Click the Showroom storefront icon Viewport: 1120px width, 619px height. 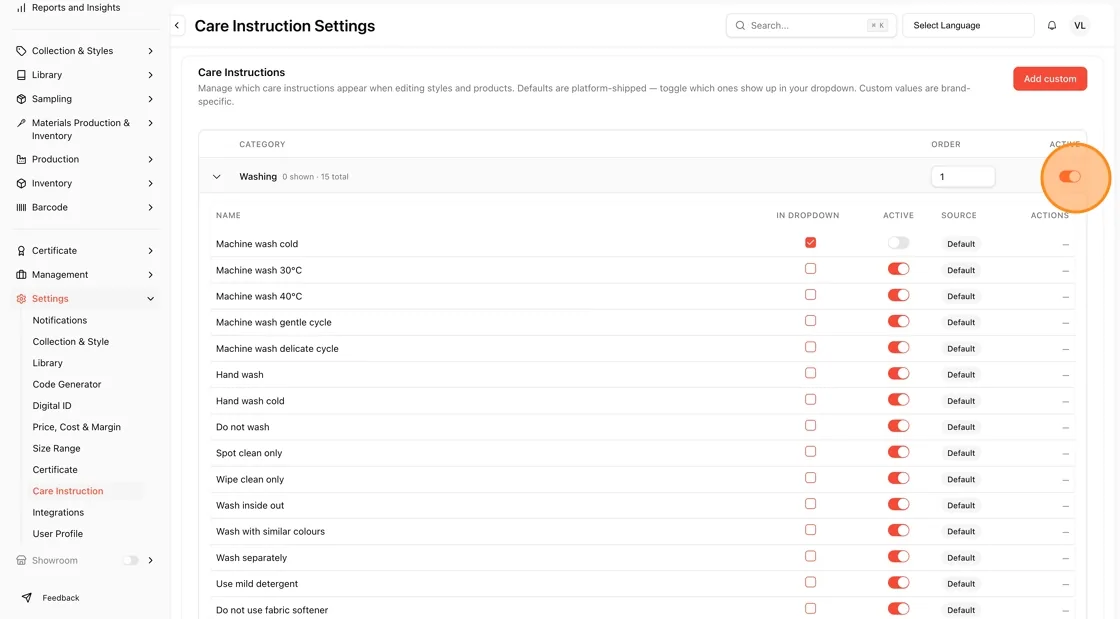pos(21,560)
